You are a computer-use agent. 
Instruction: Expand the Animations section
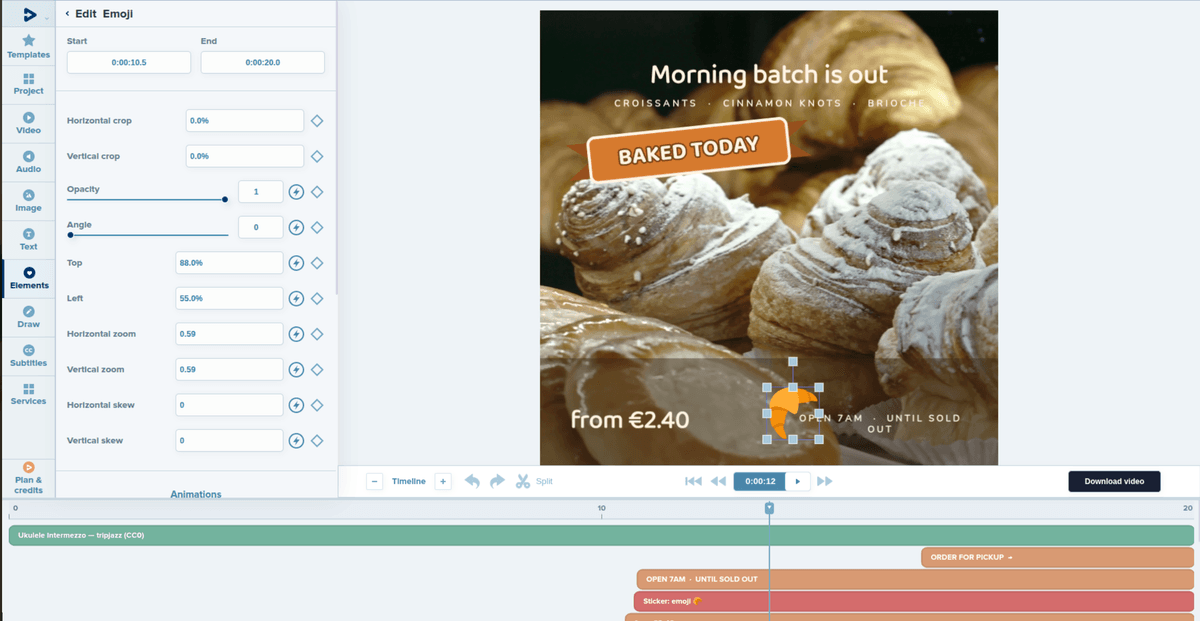[x=196, y=494]
